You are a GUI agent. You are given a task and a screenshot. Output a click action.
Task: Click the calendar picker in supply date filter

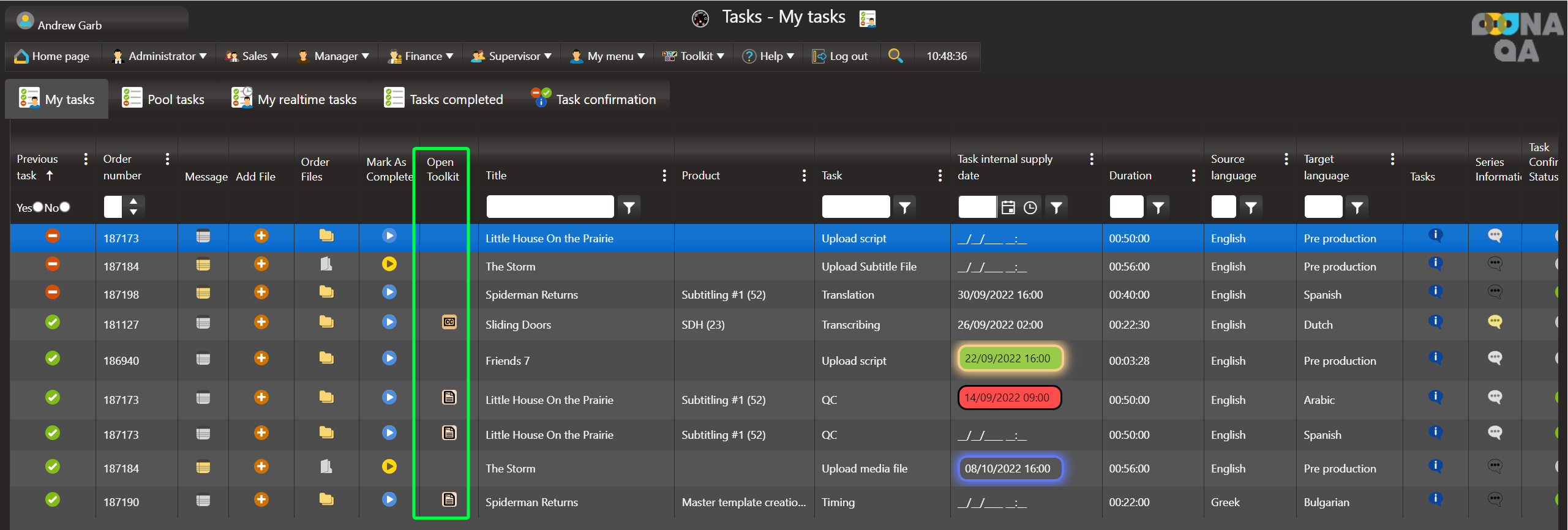click(1008, 207)
